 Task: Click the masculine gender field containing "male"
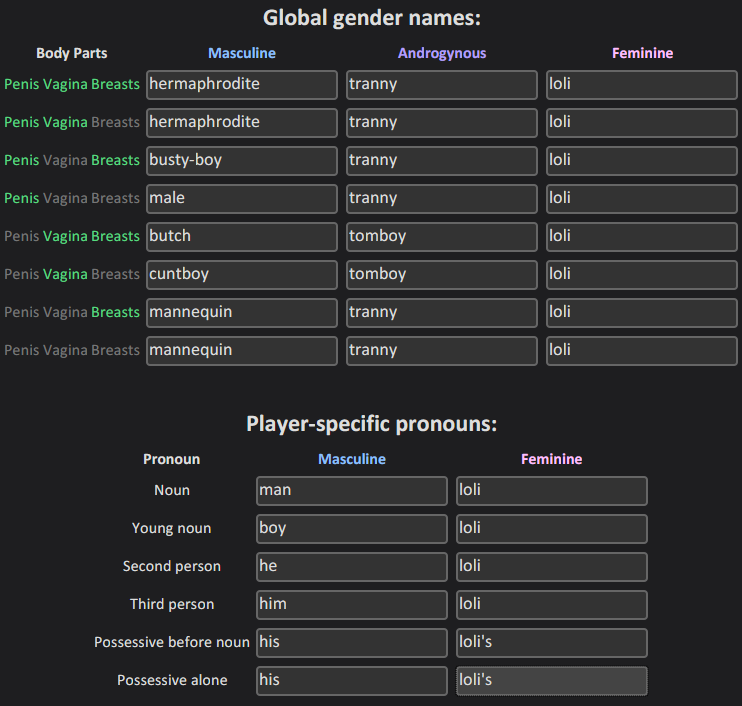(241, 199)
